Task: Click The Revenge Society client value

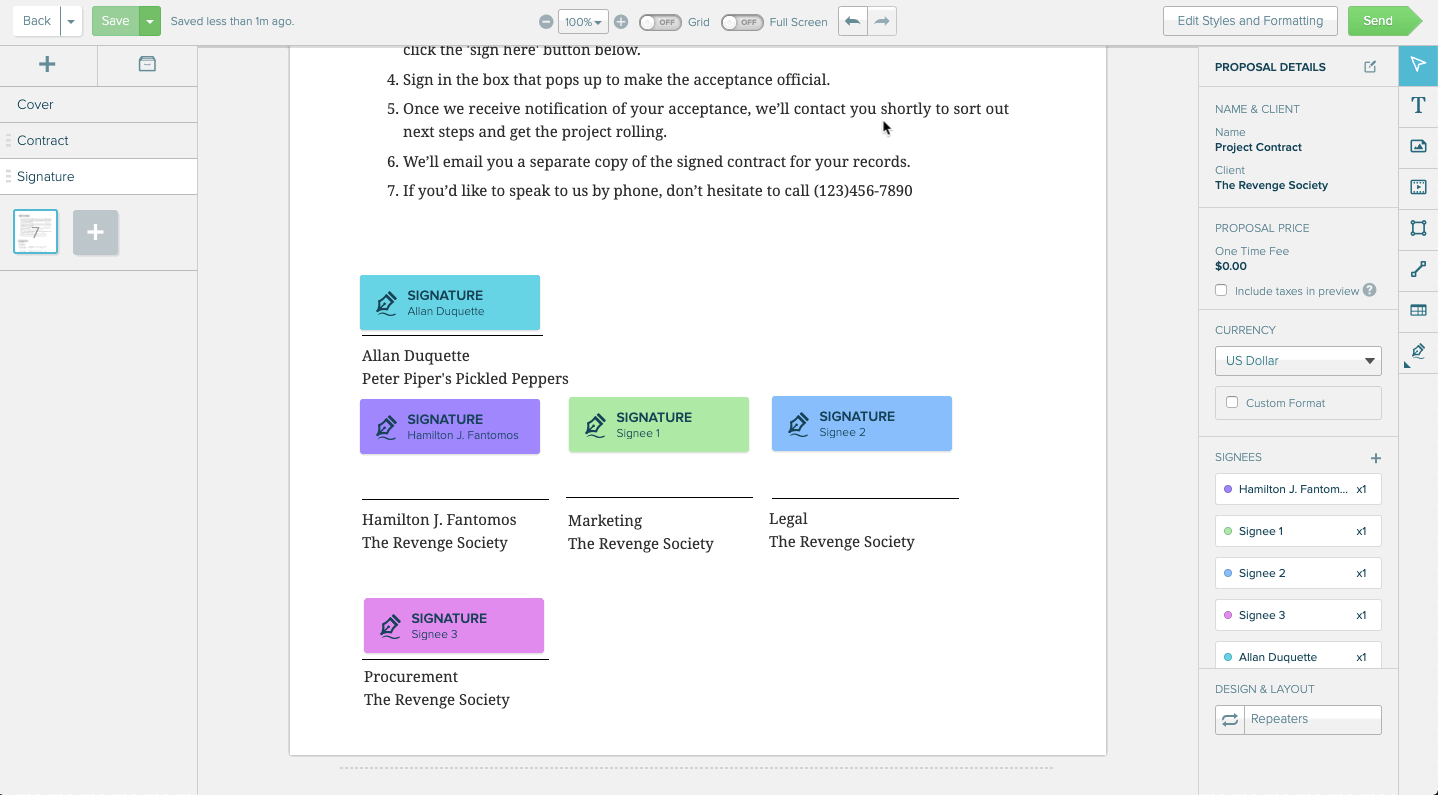Action: pos(1271,185)
